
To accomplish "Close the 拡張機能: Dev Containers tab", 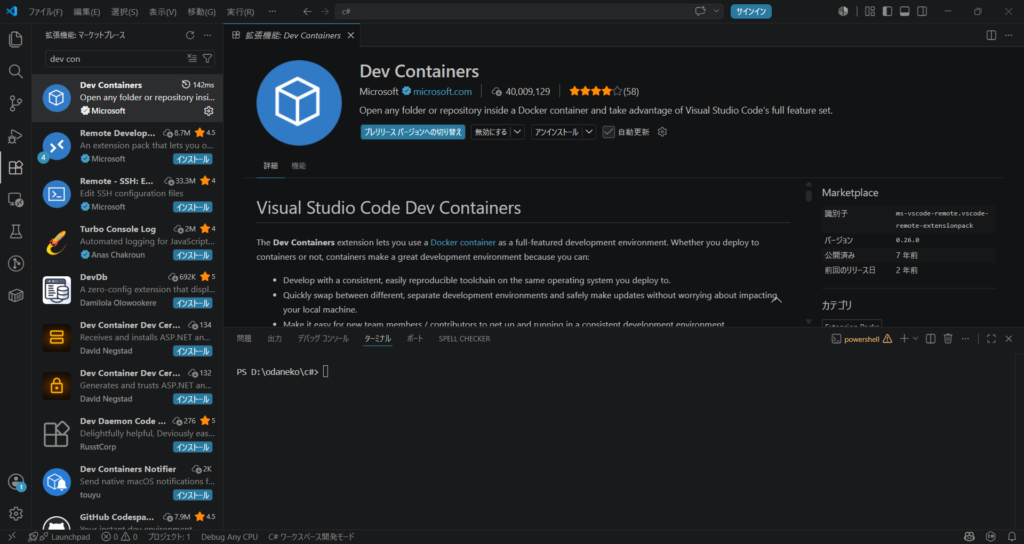I will pyautogui.click(x=351, y=35).
